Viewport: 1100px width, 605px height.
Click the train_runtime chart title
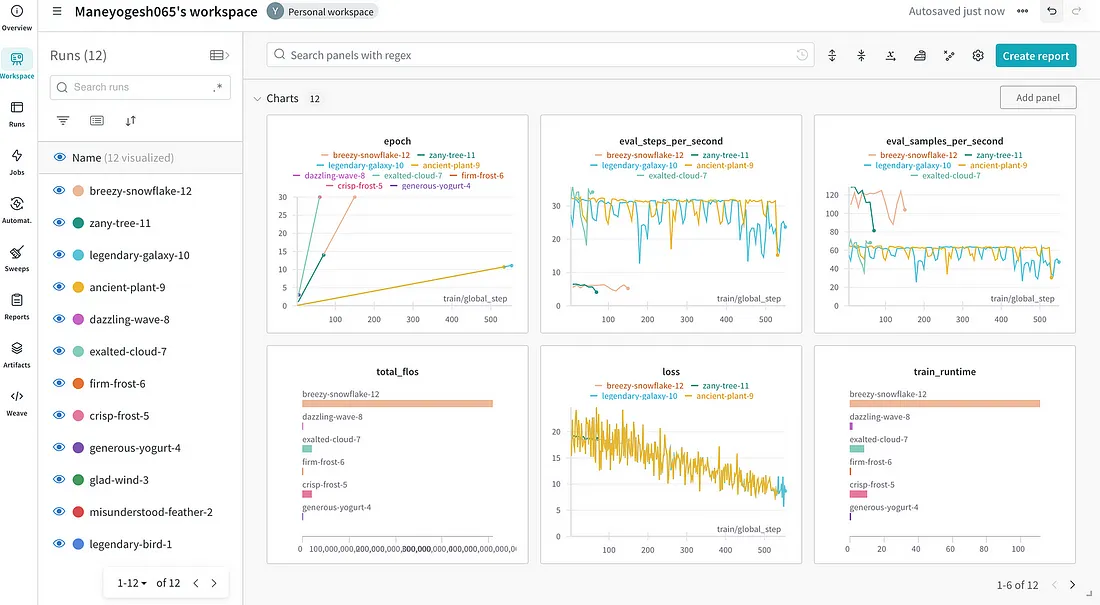click(944, 372)
